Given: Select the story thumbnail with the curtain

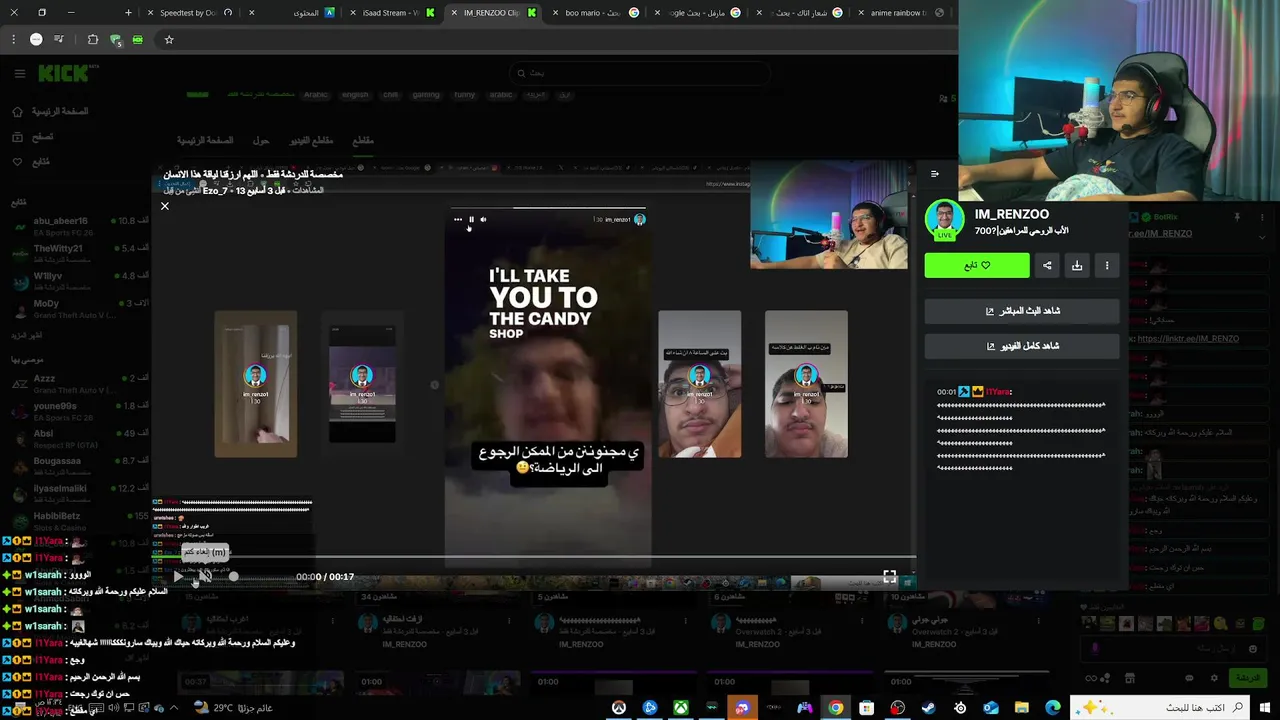Looking at the screenshot, I should pos(255,384).
